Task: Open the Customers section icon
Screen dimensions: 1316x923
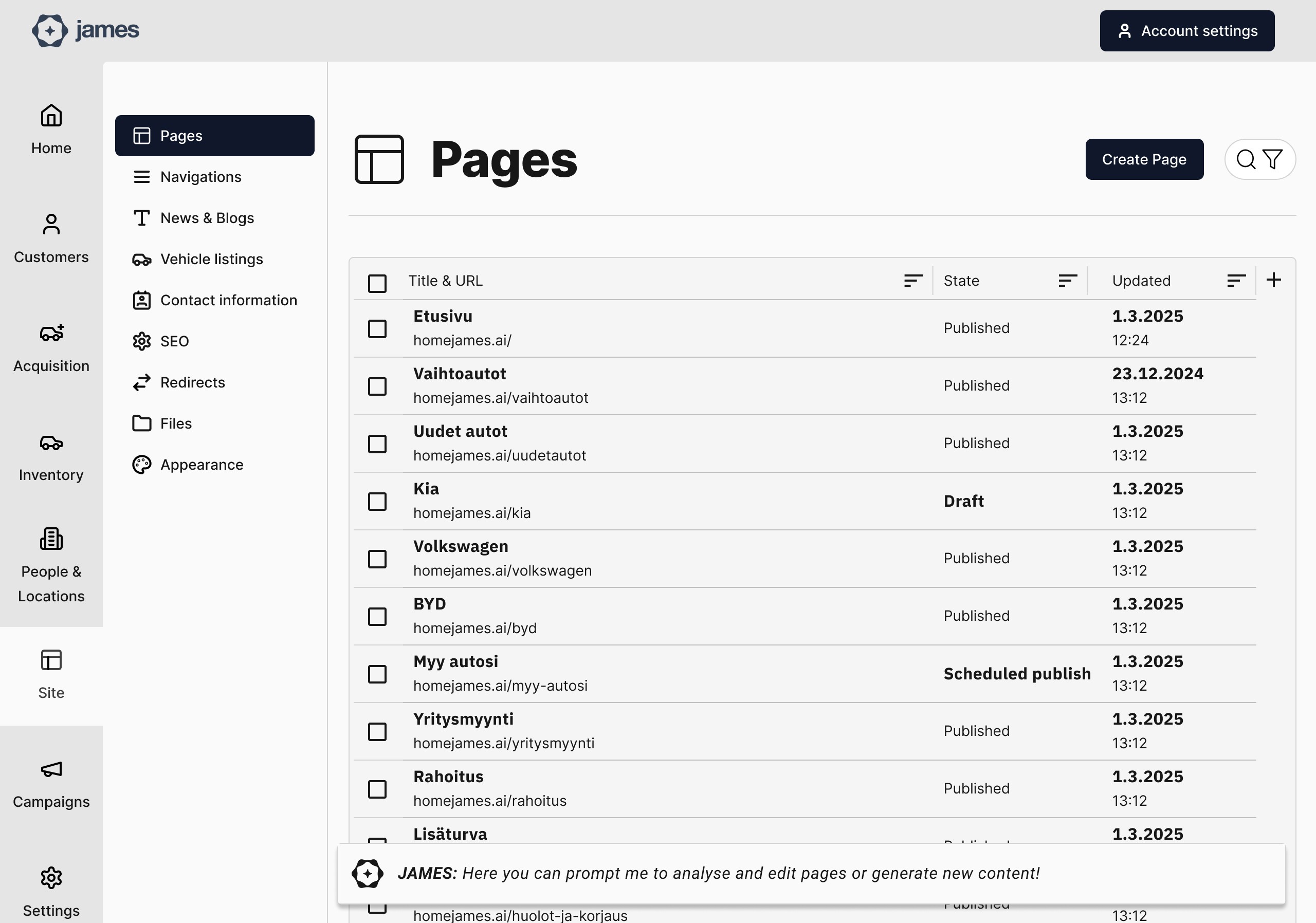Action: tap(51, 224)
